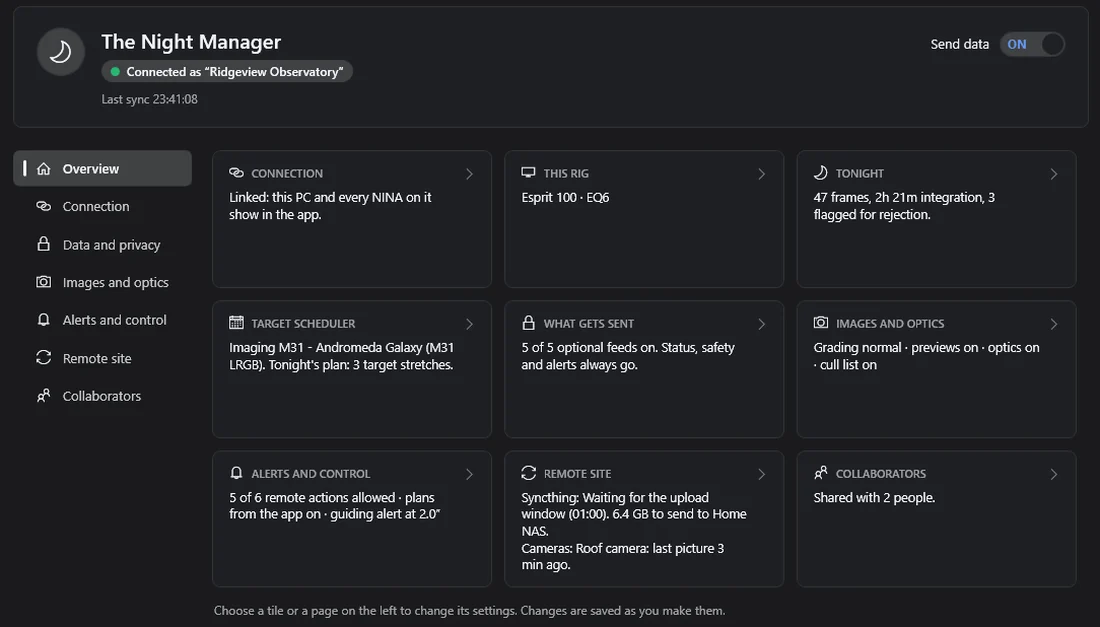Click the chain icon on Connection tile
The image size is (1100, 627).
(236, 173)
